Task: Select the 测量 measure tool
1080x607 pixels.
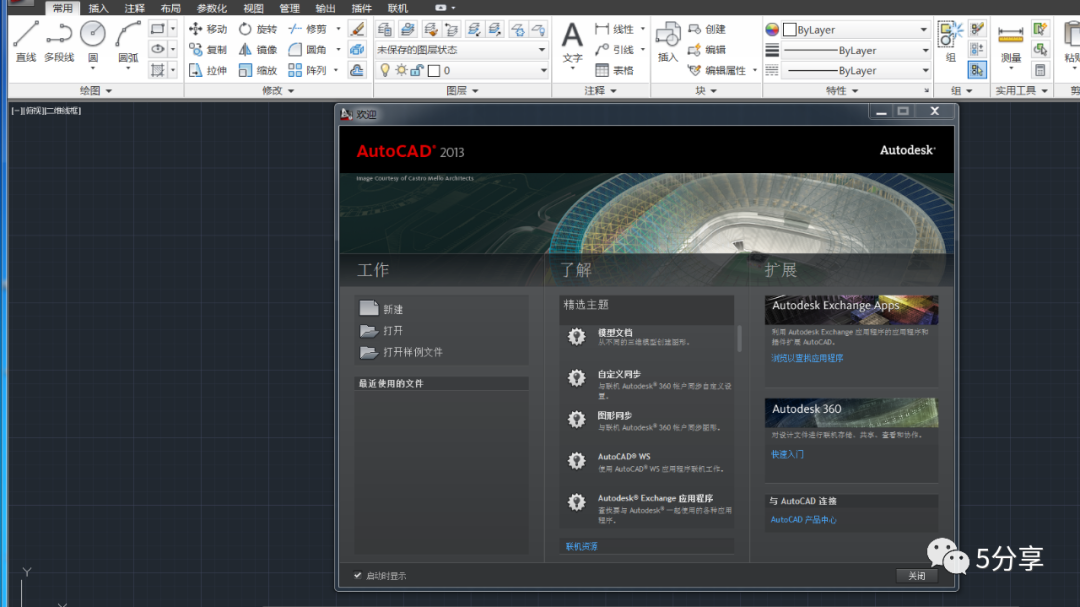Action: 1010,43
